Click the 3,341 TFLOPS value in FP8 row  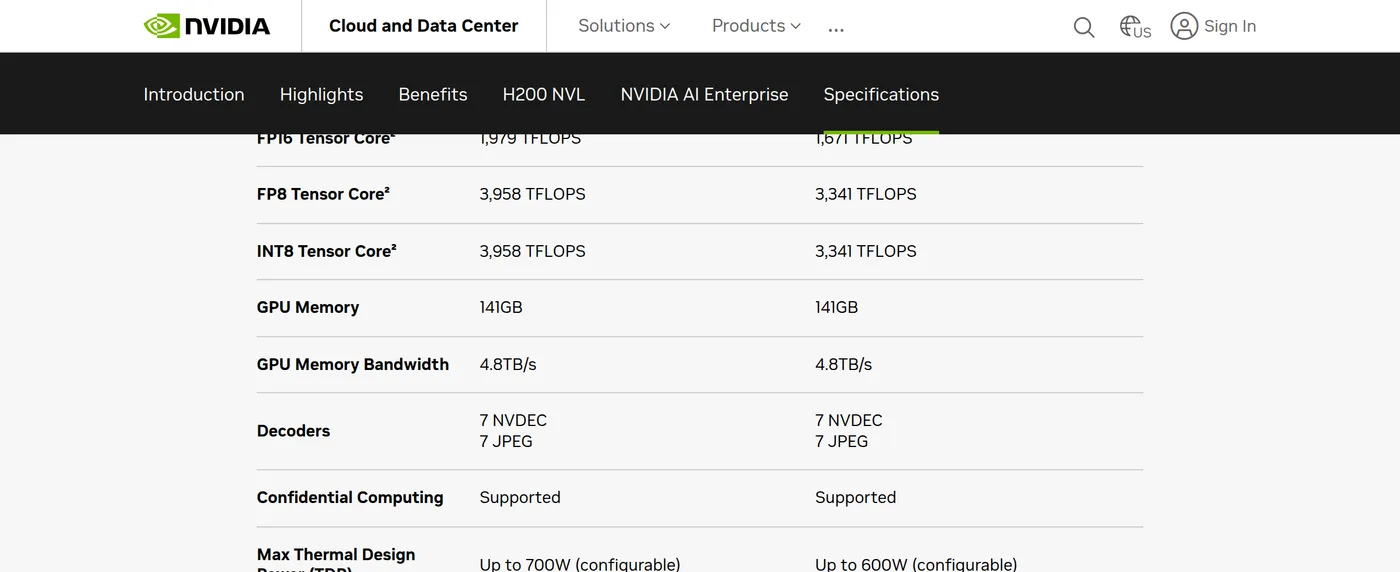click(x=866, y=194)
